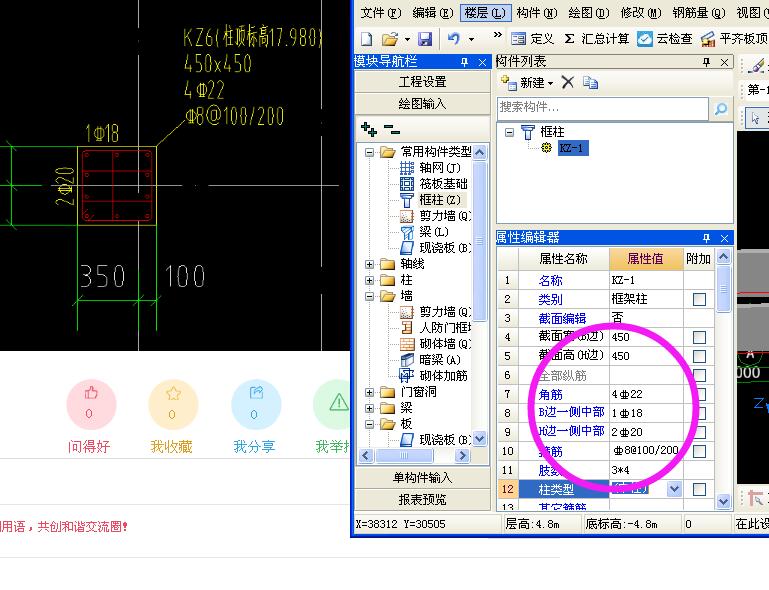The height and width of the screenshot is (590, 769).
Task: Select KZ-1 in component list
Action: [572, 148]
